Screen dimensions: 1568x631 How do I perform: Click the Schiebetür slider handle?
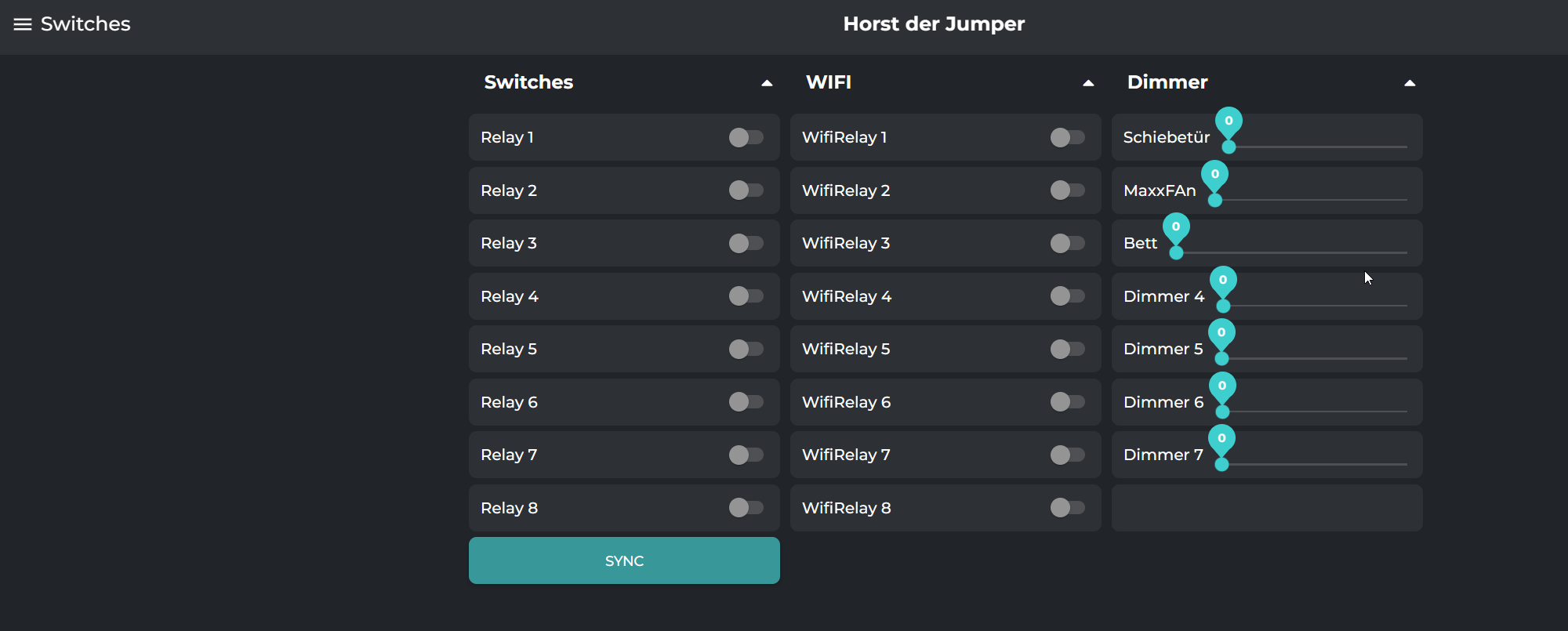(1229, 147)
